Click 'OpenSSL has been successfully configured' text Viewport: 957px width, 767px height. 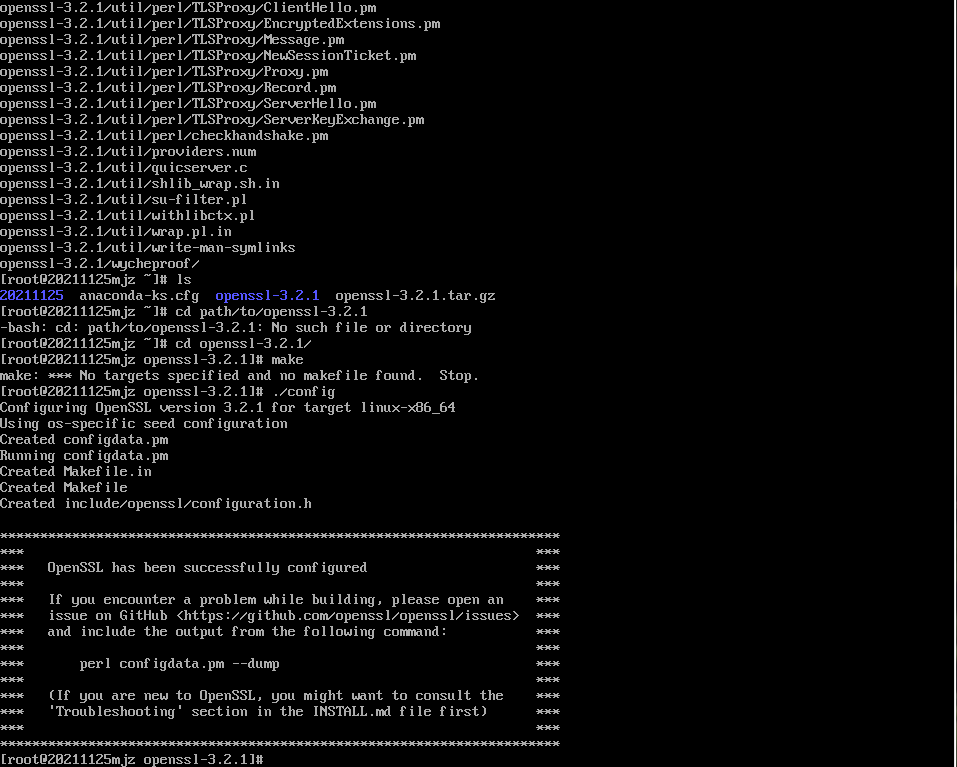(208, 567)
